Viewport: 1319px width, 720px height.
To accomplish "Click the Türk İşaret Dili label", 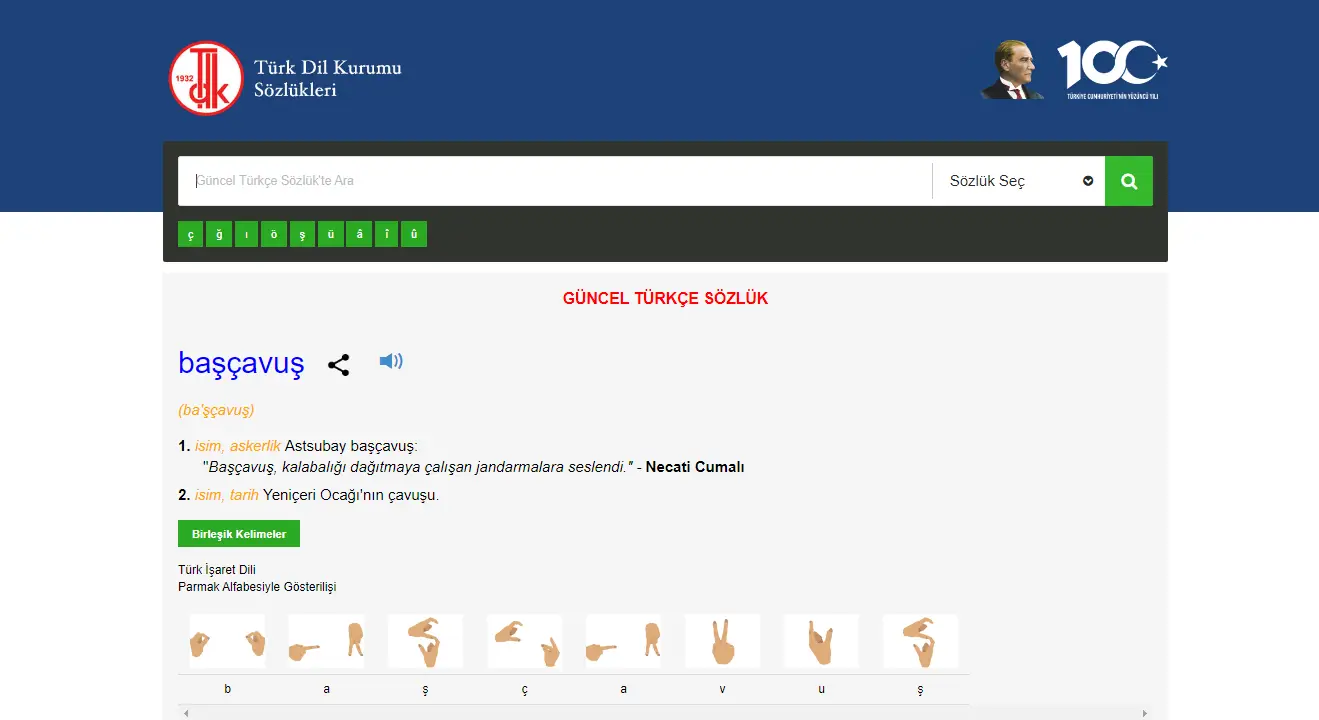I will click(x=217, y=570).
